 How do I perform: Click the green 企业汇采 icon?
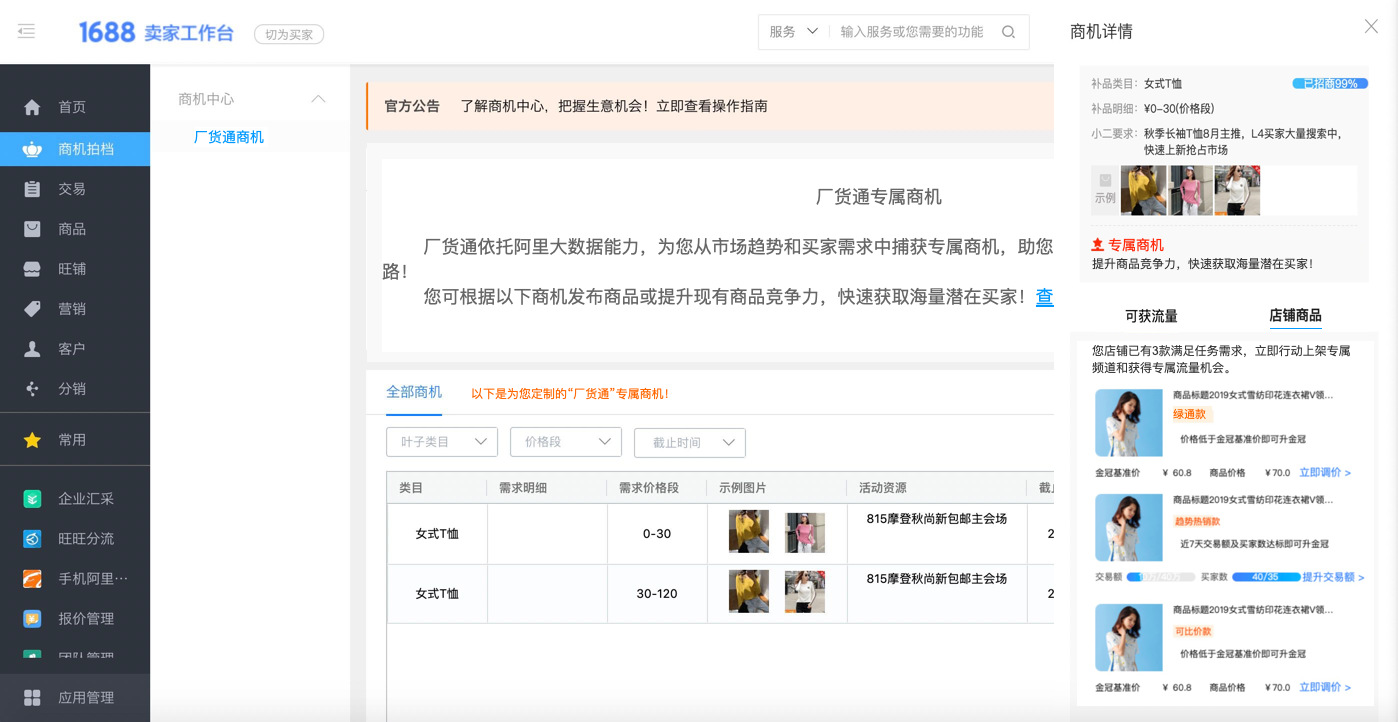coord(32,499)
